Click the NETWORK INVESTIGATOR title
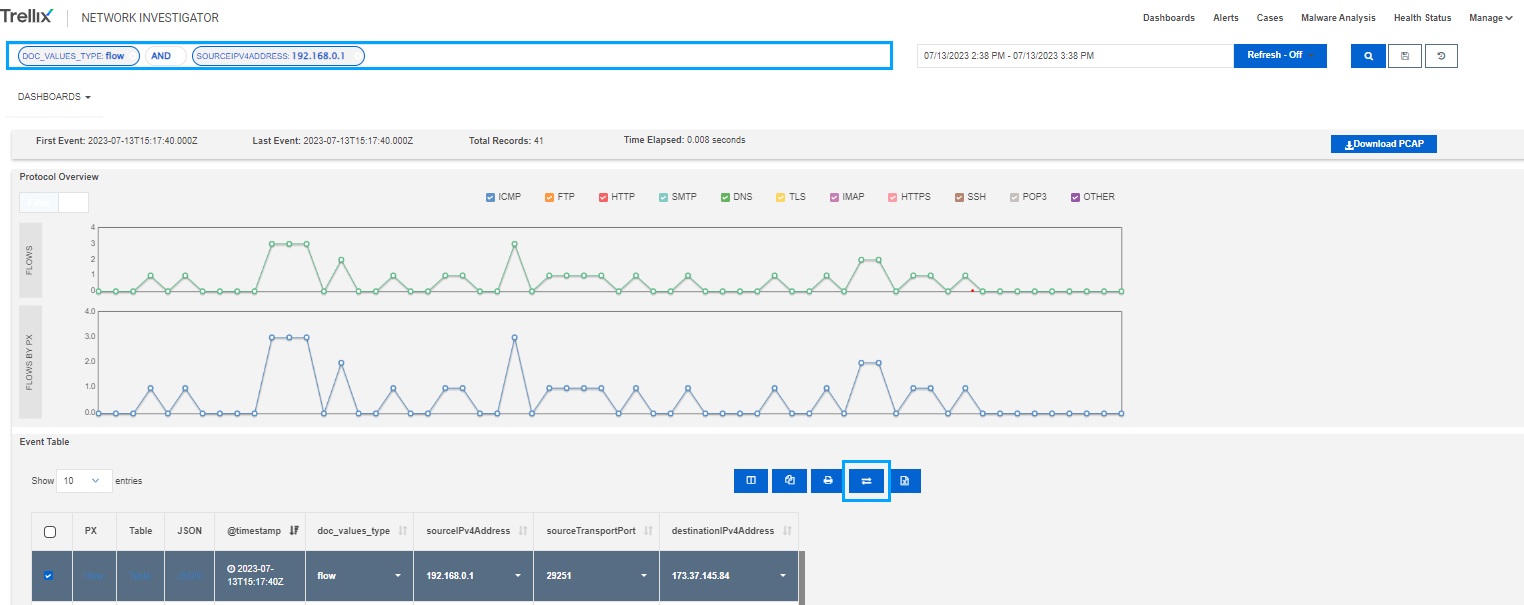The height and width of the screenshot is (605, 1524). click(x=150, y=18)
